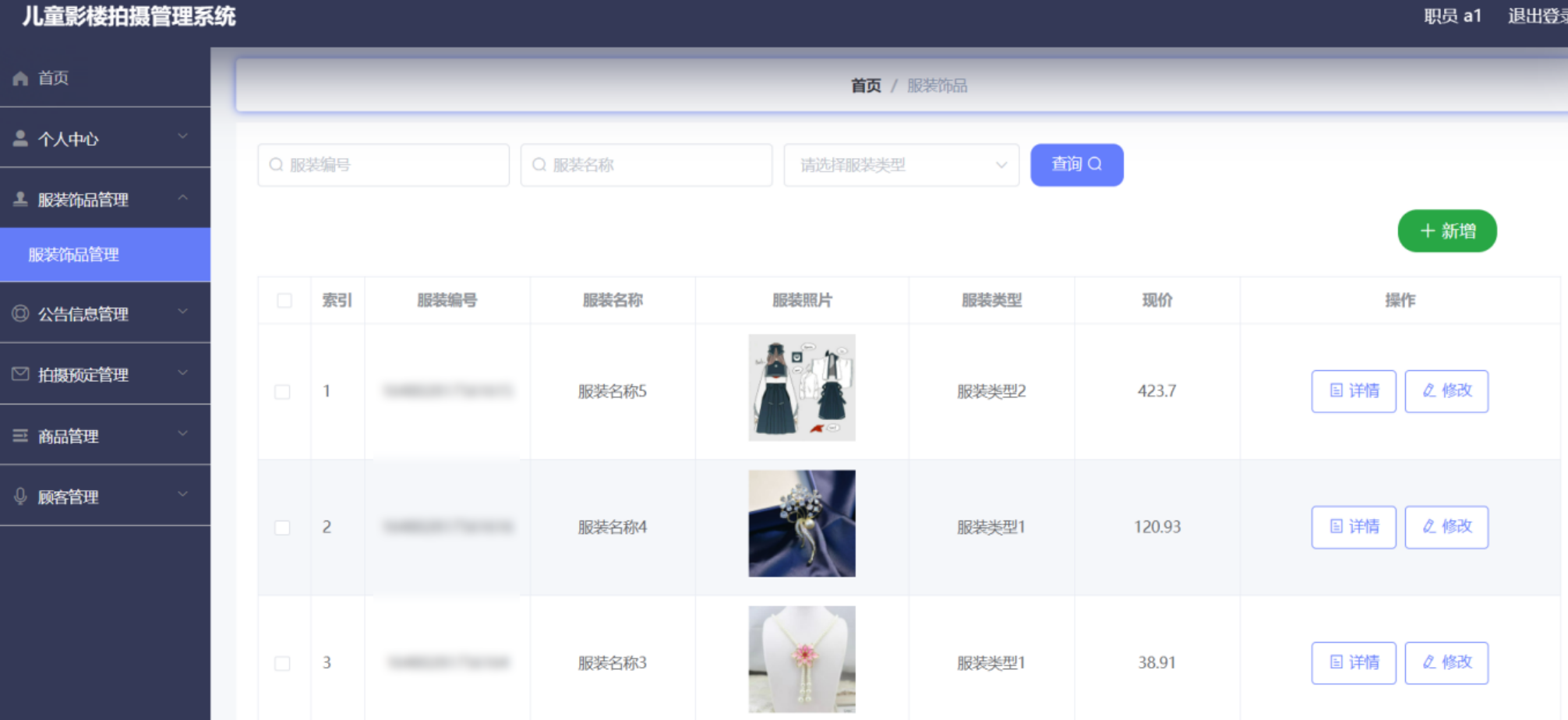Click the microphone icon beside 顾客管理
Viewport: 1568px width, 720px height.
(x=20, y=496)
